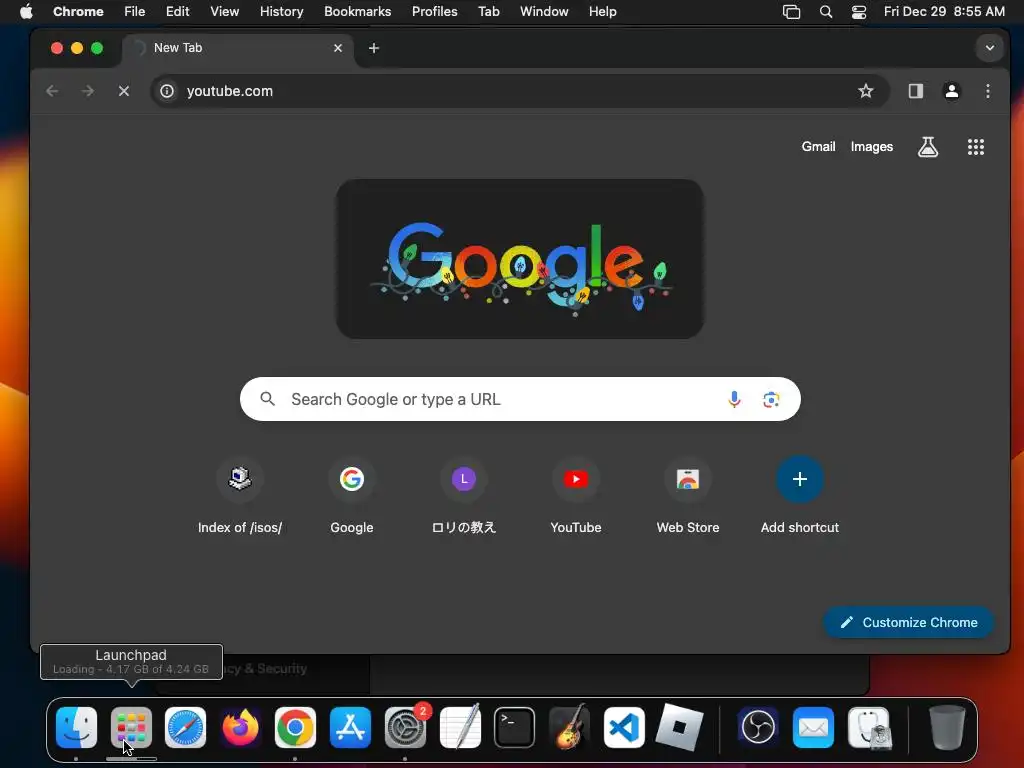This screenshot has height=768, width=1024.
Task: Open TextEdit from the Dock
Action: pos(460,728)
